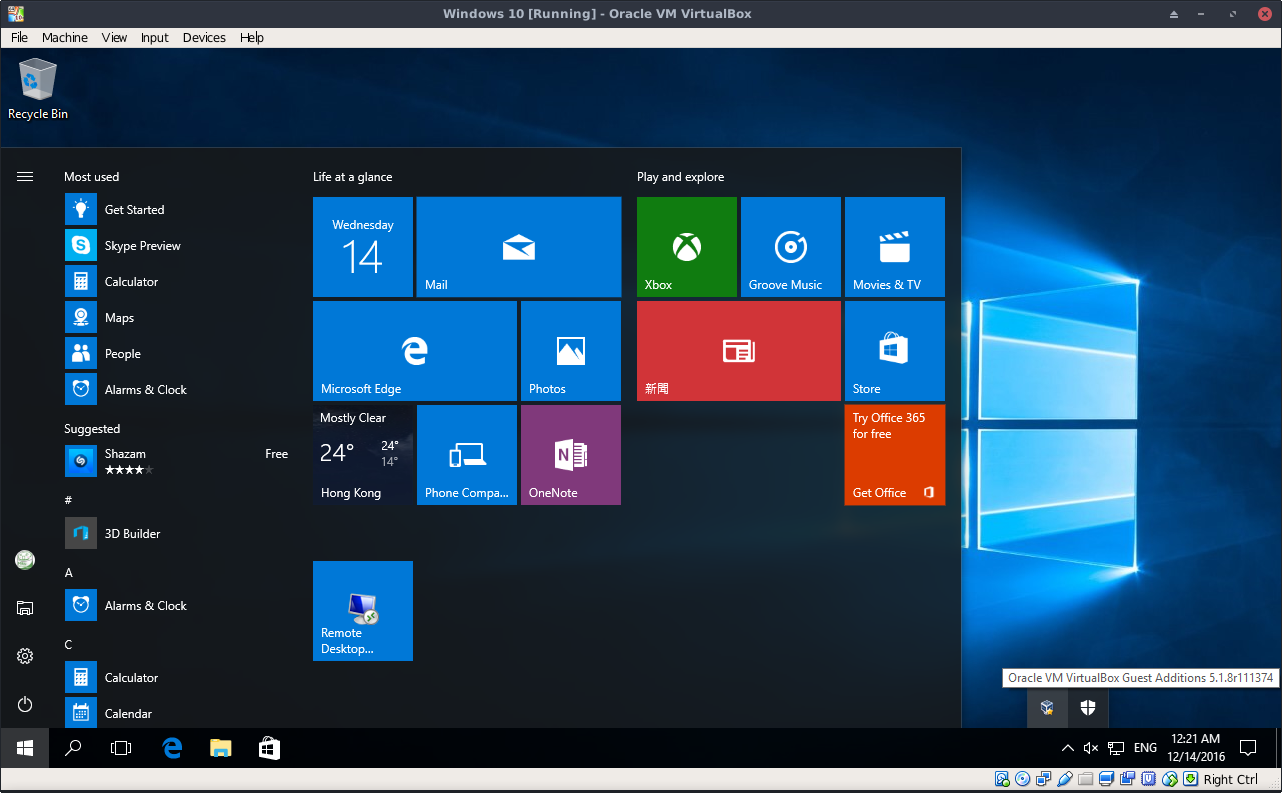Click the Windows Start button
The image size is (1282, 793).
[25, 748]
